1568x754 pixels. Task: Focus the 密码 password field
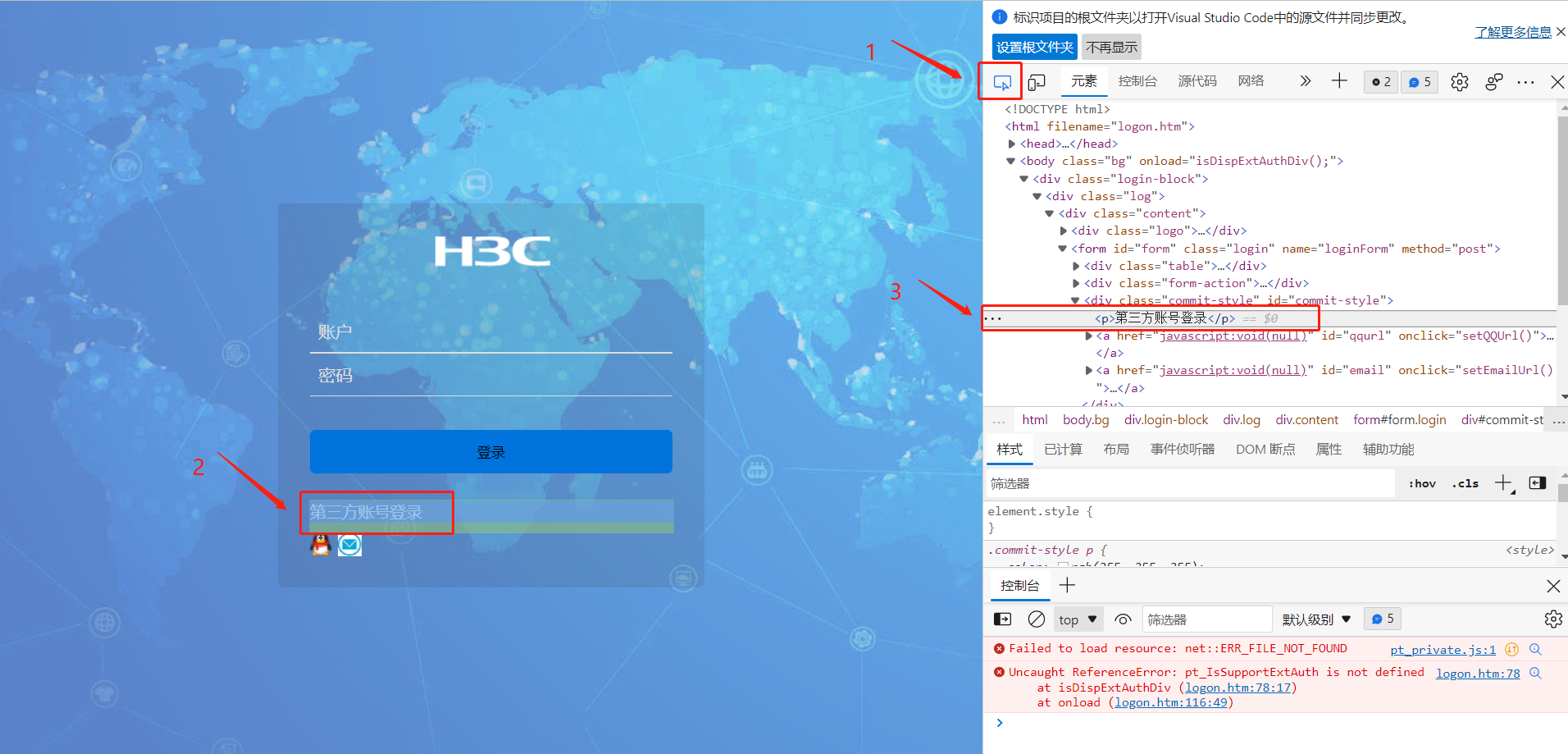491,376
